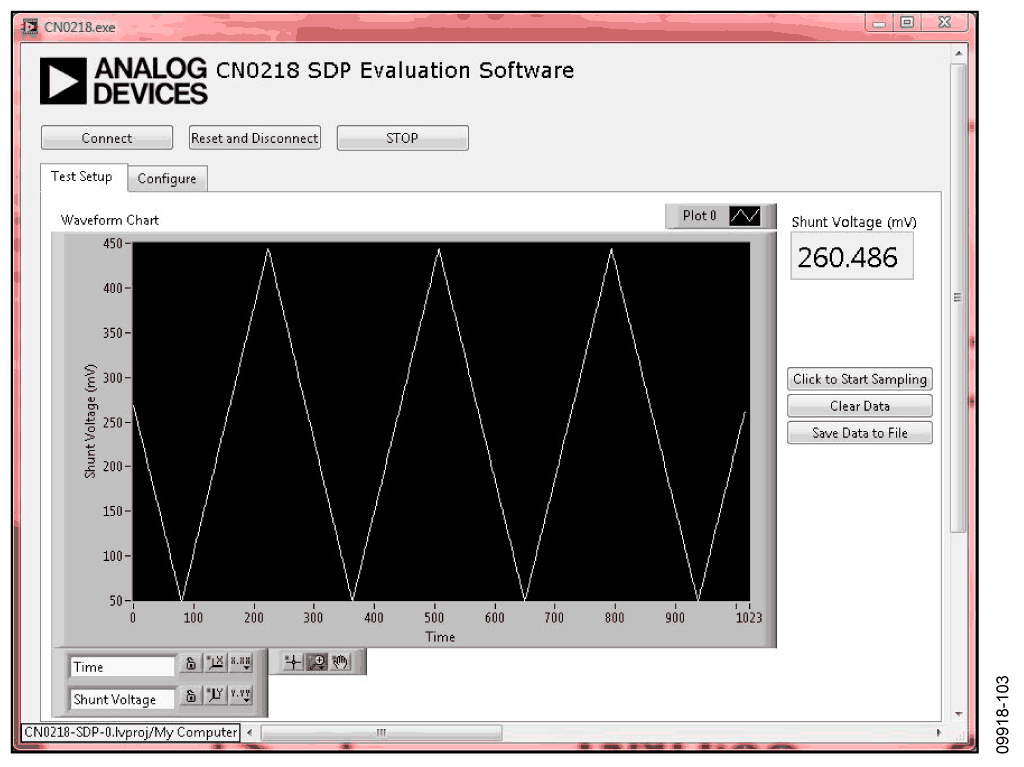The height and width of the screenshot is (767, 1024).
Task: Select the crosshair cursor tool
Action: (293, 662)
